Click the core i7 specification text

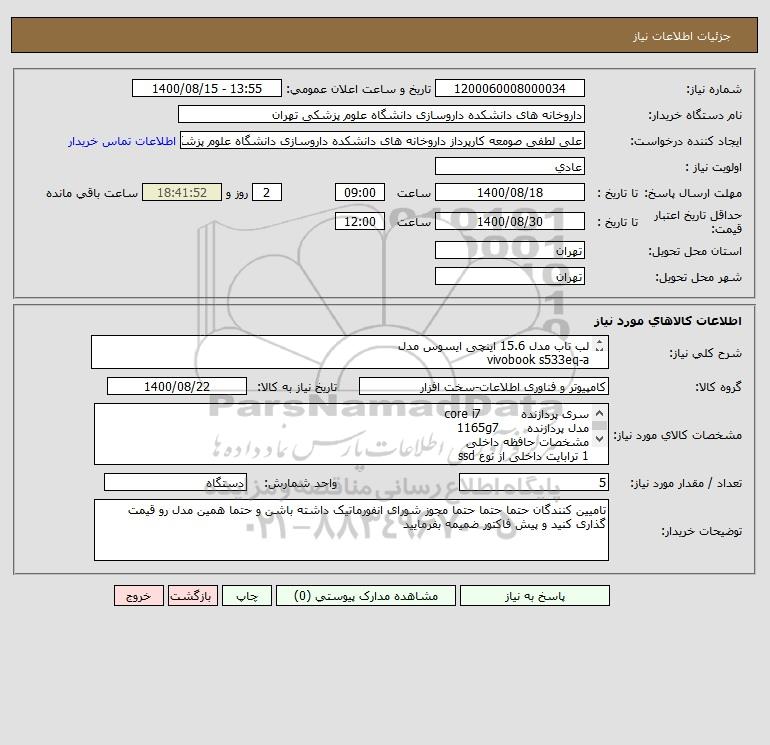(x=462, y=414)
